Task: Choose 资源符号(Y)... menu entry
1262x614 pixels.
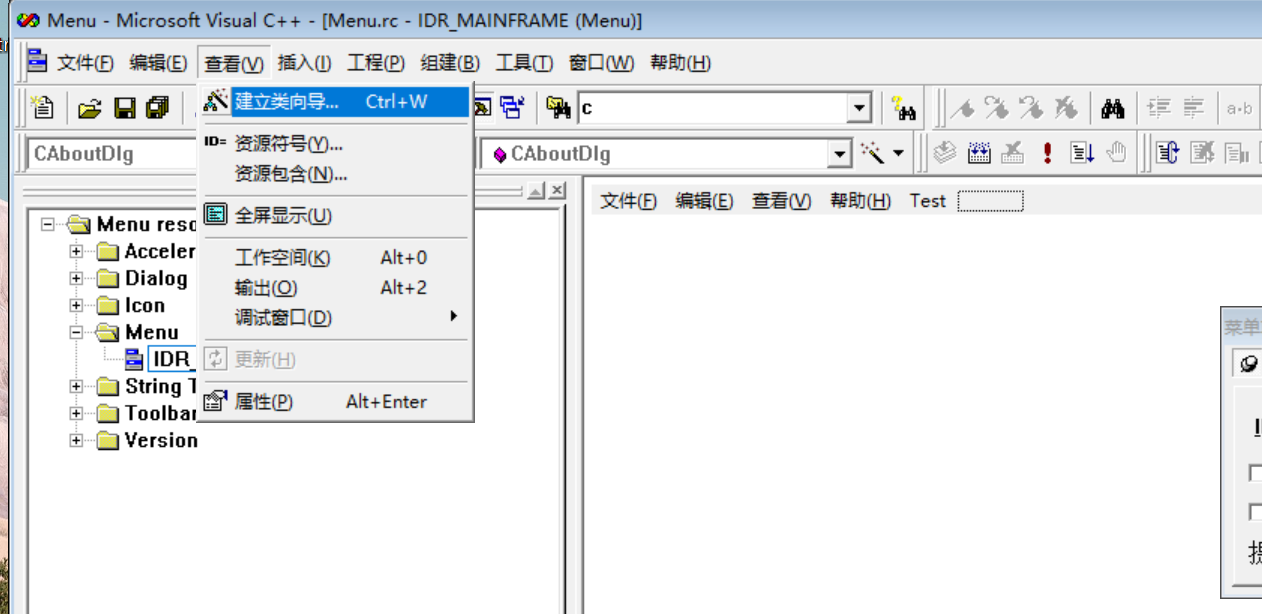Action: pyautogui.click(x=334, y=144)
